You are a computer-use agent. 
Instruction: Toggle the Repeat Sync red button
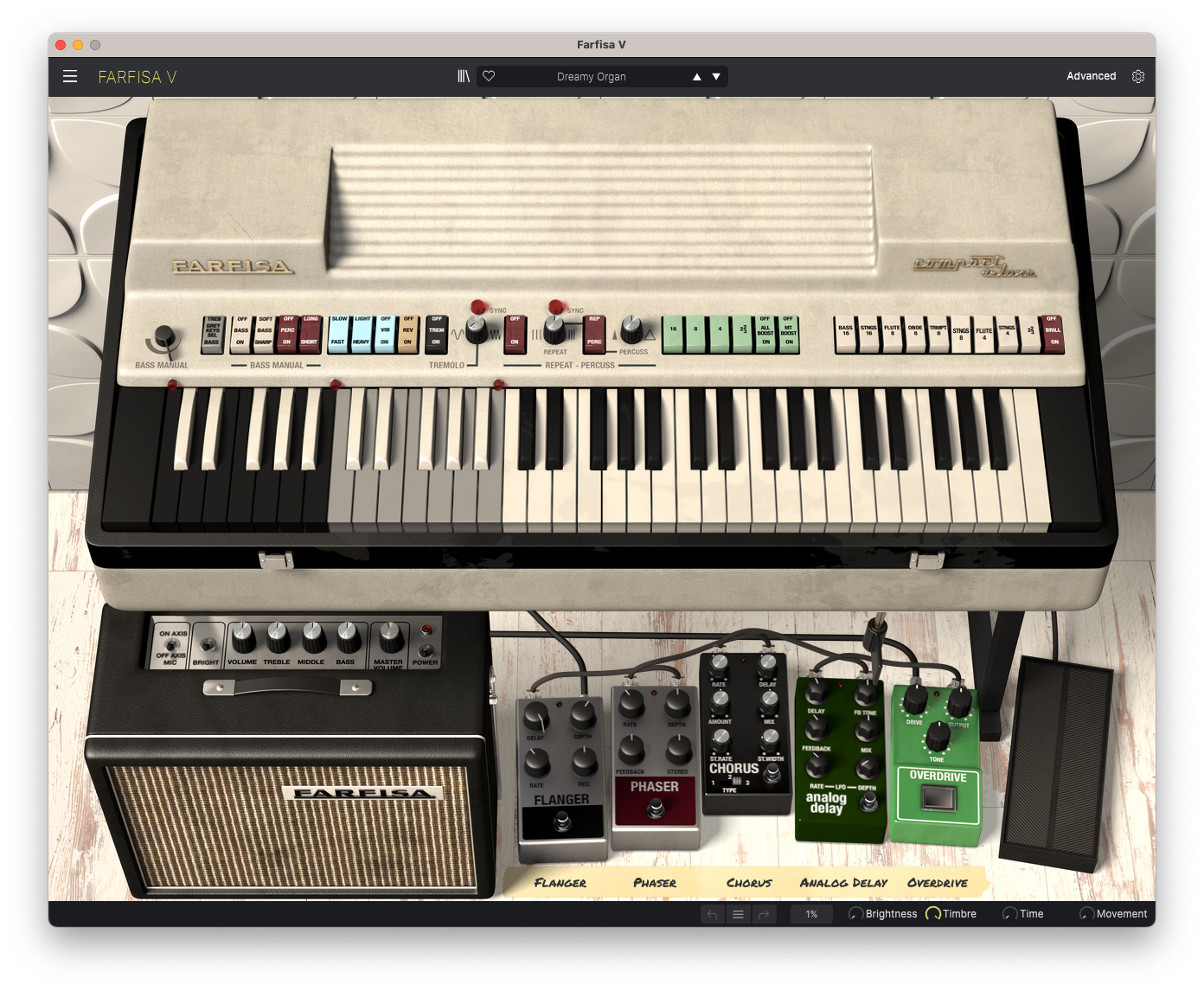[x=556, y=306]
